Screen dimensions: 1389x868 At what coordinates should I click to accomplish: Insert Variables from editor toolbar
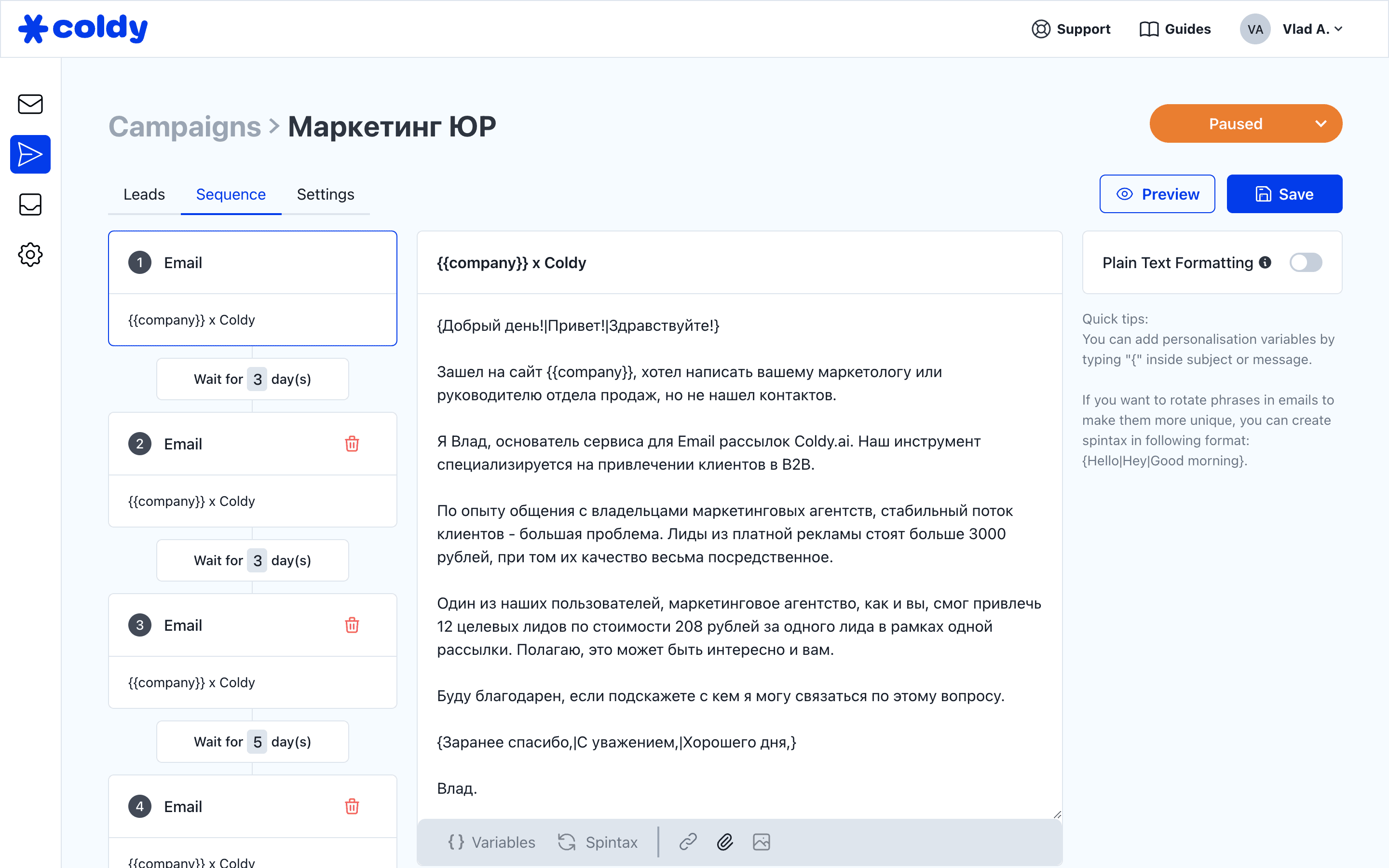[491, 842]
